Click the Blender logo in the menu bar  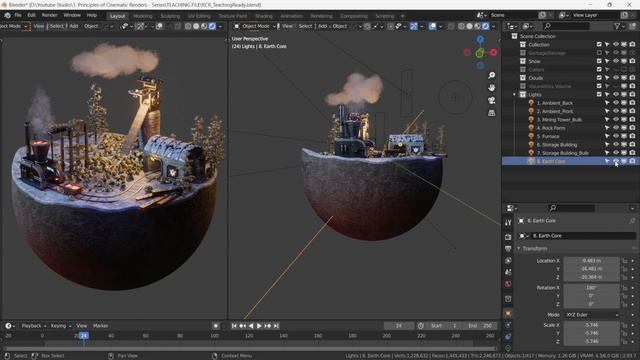tap(7, 15)
